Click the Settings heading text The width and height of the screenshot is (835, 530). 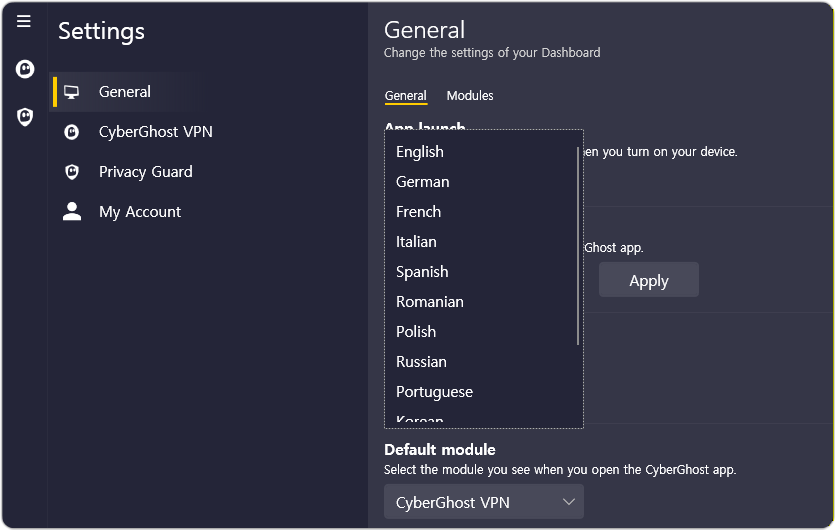coord(101,31)
